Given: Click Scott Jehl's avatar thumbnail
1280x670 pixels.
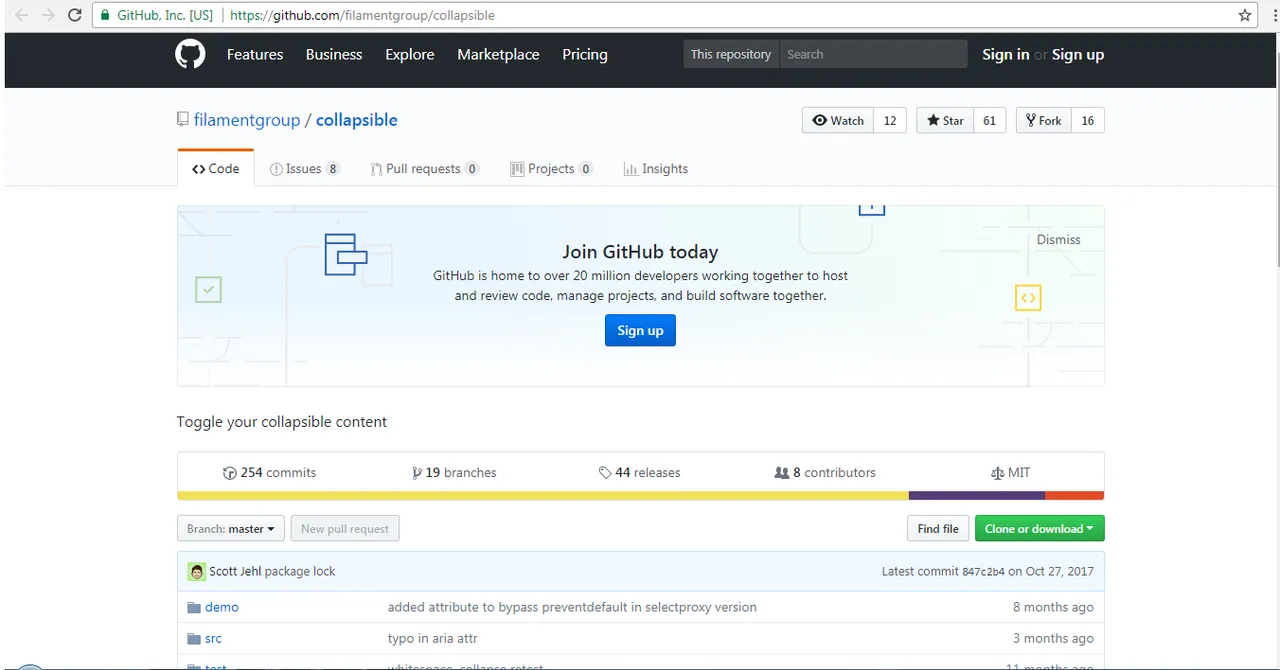Looking at the screenshot, I should pos(196,571).
